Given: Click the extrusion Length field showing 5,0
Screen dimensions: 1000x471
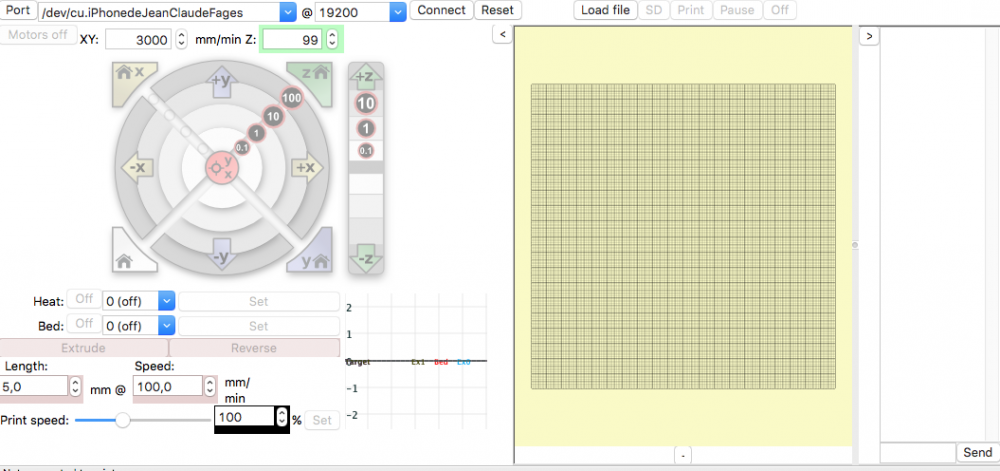Looking at the screenshot, I should point(34,386).
